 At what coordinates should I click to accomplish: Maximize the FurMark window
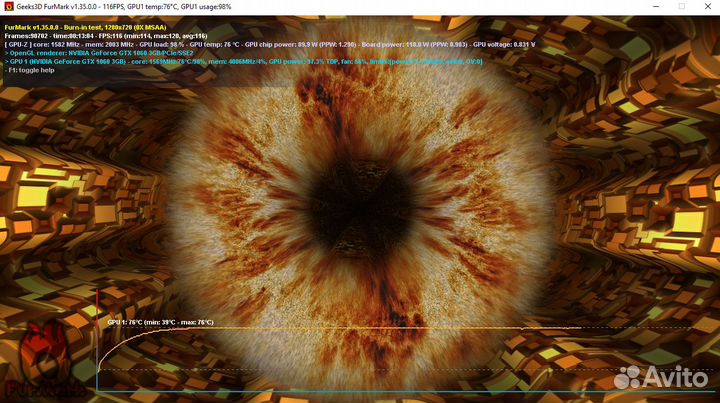click(x=684, y=7)
